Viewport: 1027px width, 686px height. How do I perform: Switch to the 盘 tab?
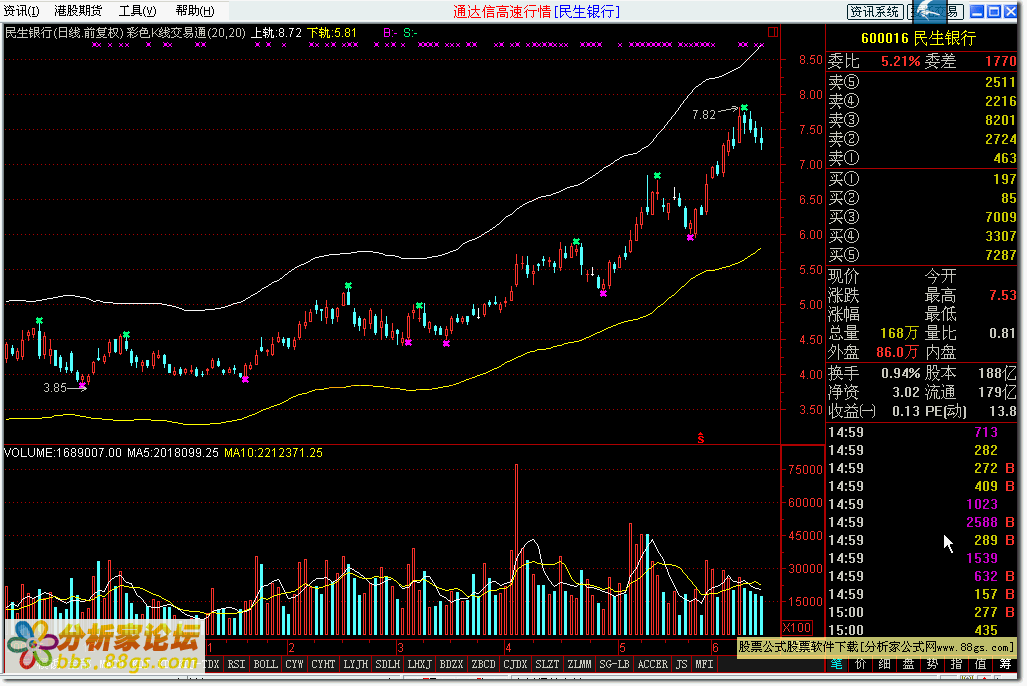coord(908,664)
